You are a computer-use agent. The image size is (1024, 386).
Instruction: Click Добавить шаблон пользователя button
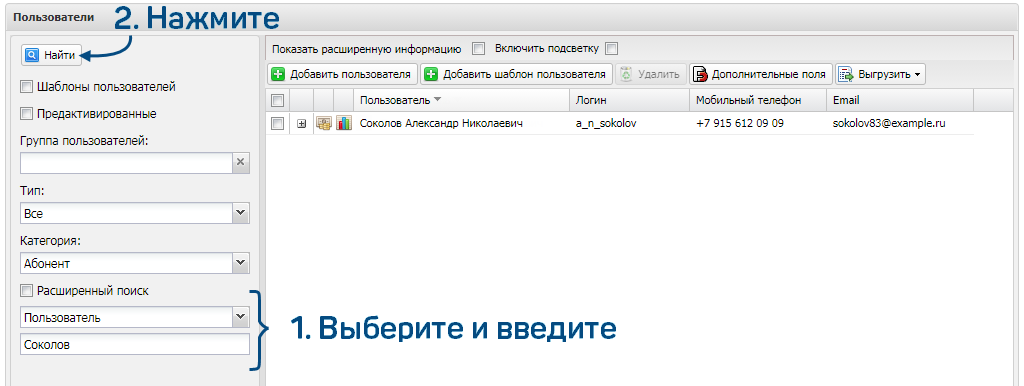click(x=517, y=74)
